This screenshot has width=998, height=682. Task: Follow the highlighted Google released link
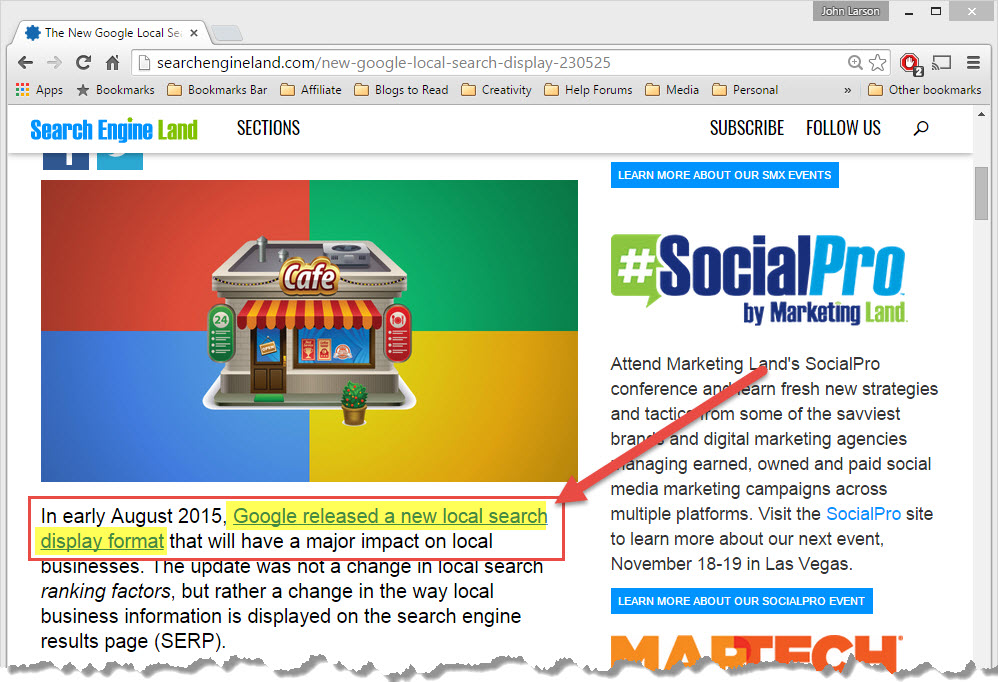[390, 517]
